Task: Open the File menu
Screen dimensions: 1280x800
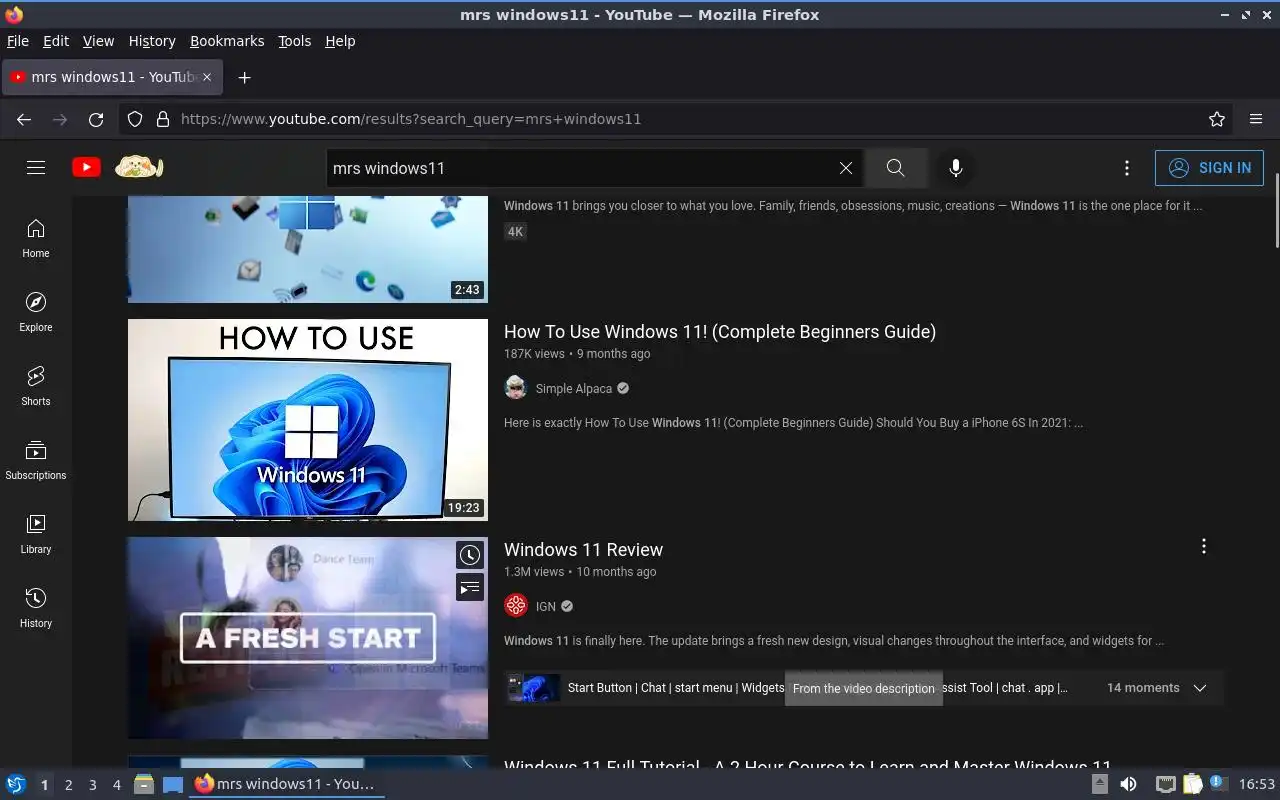Action: (18, 41)
